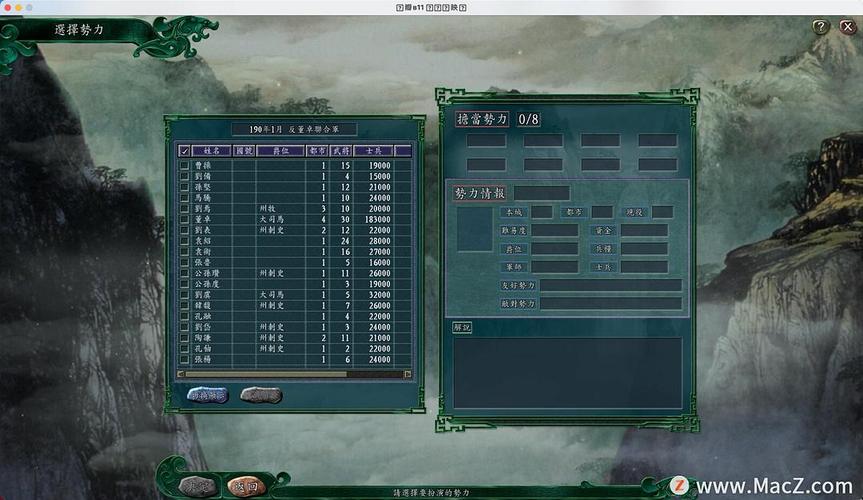Image resolution: width=863 pixels, height=500 pixels.
Task: Check the box for 劉虞
Action: tap(184, 295)
